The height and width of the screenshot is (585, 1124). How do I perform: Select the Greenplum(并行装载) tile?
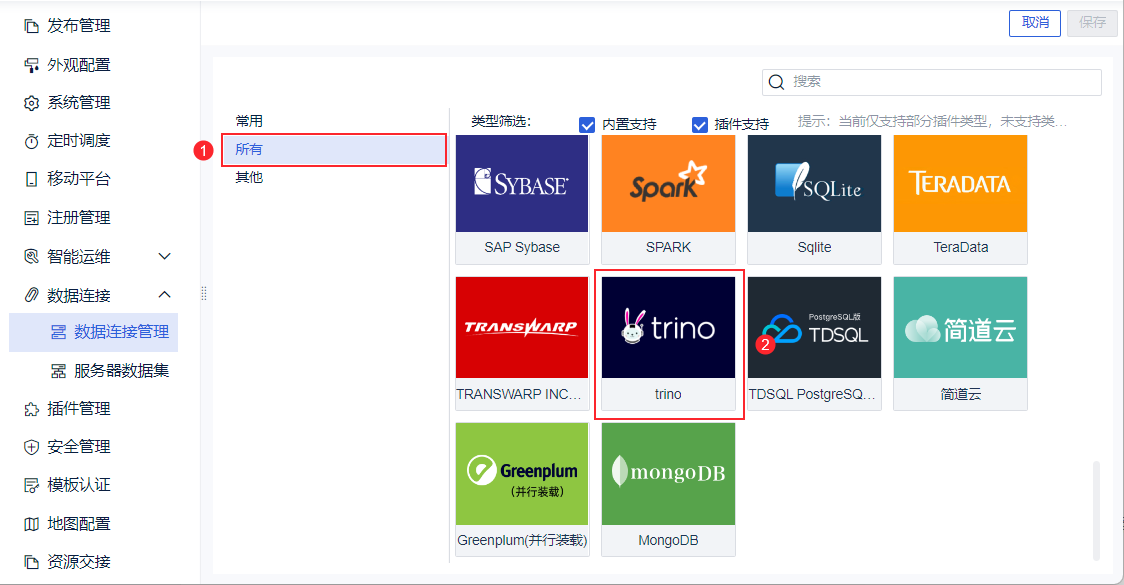point(522,489)
